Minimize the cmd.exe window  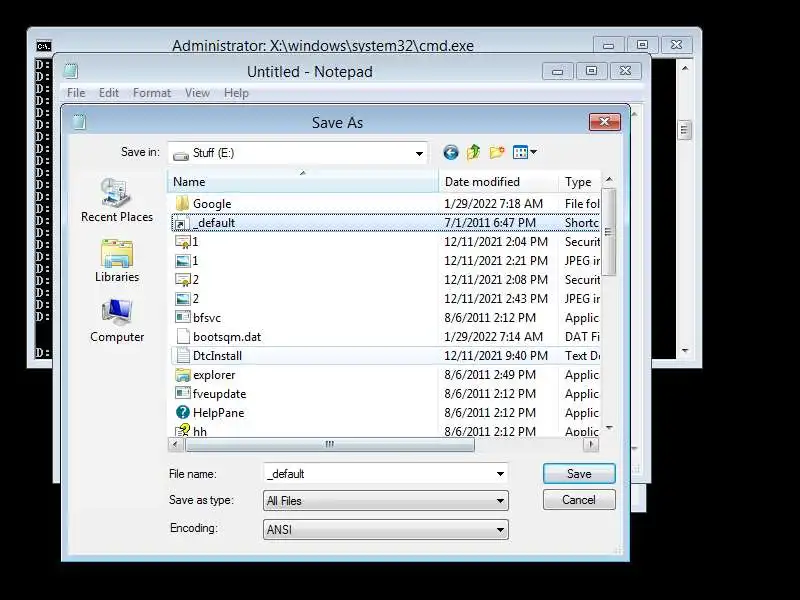[x=608, y=45]
